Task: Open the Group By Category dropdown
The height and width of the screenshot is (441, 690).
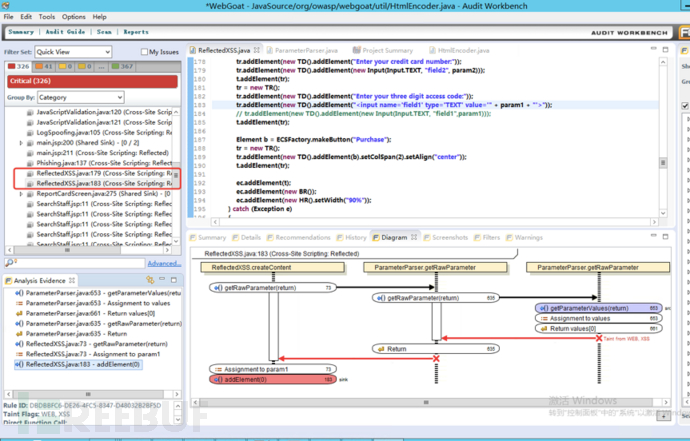Action: 79,98
